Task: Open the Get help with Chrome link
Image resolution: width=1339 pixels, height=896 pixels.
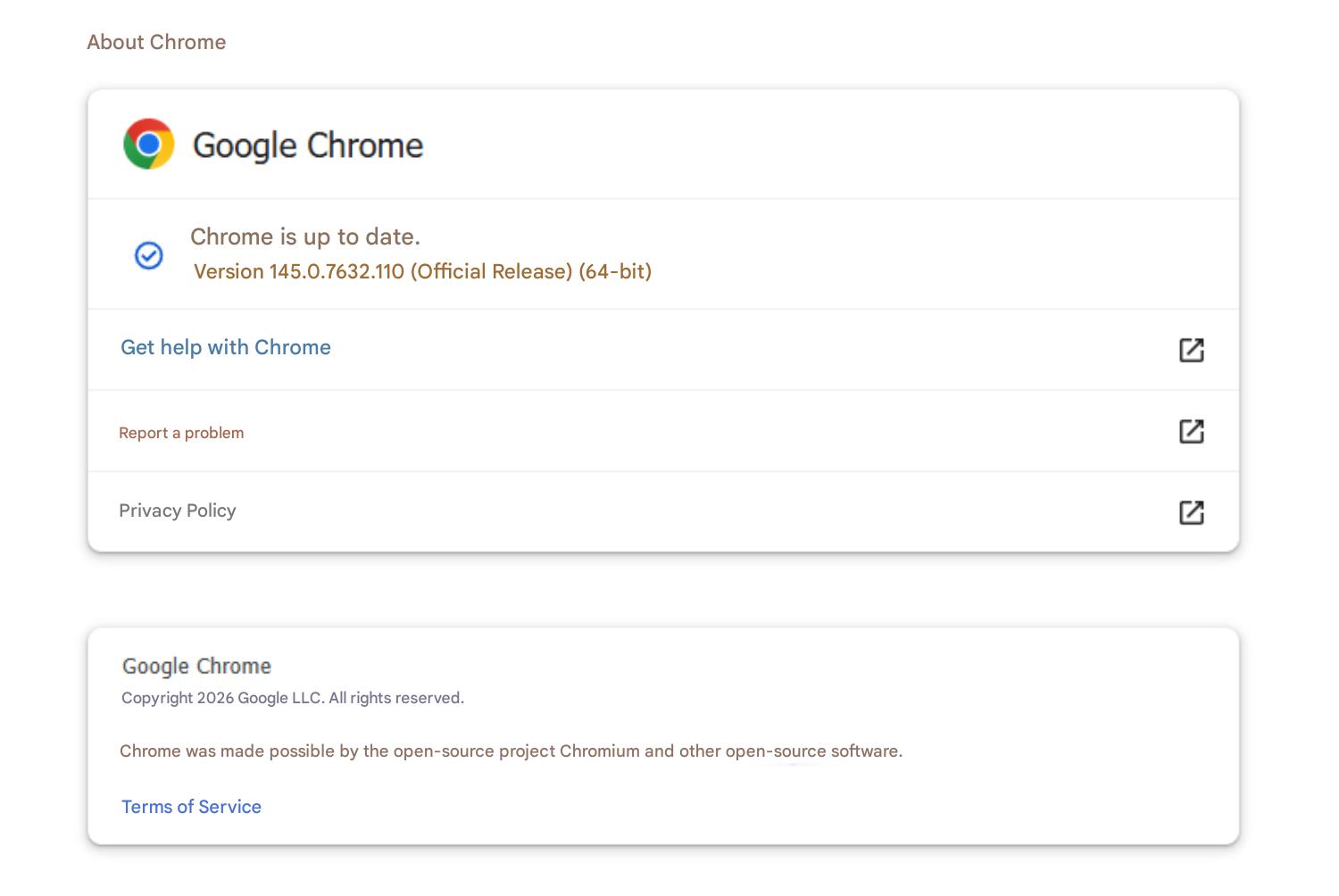Action: click(226, 347)
